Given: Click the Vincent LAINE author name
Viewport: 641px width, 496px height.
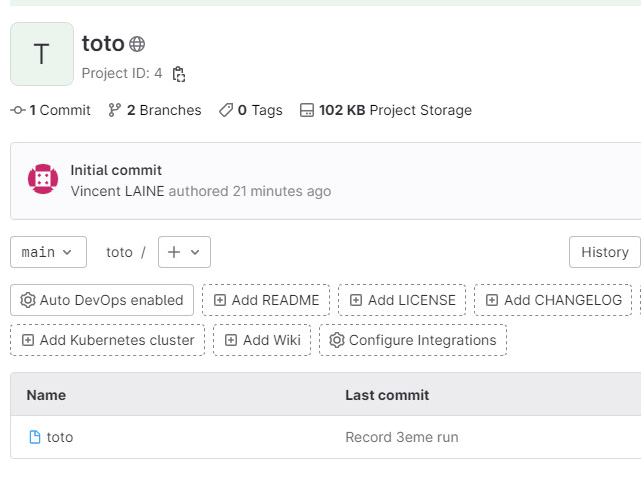Looking at the screenshot, I should (x=117, y=191).
